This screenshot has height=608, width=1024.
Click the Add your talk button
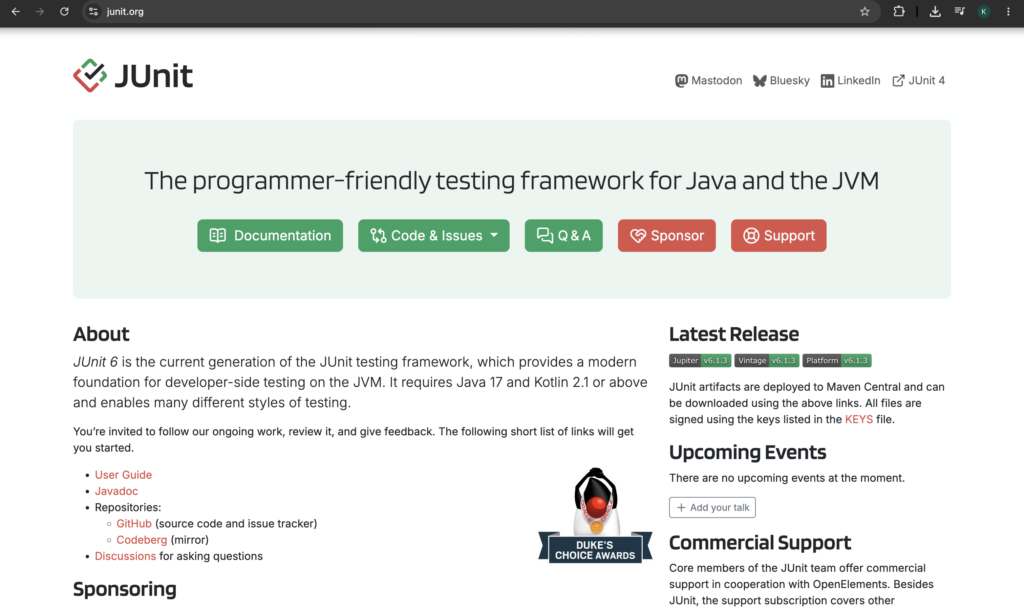(x=712, y=507)
